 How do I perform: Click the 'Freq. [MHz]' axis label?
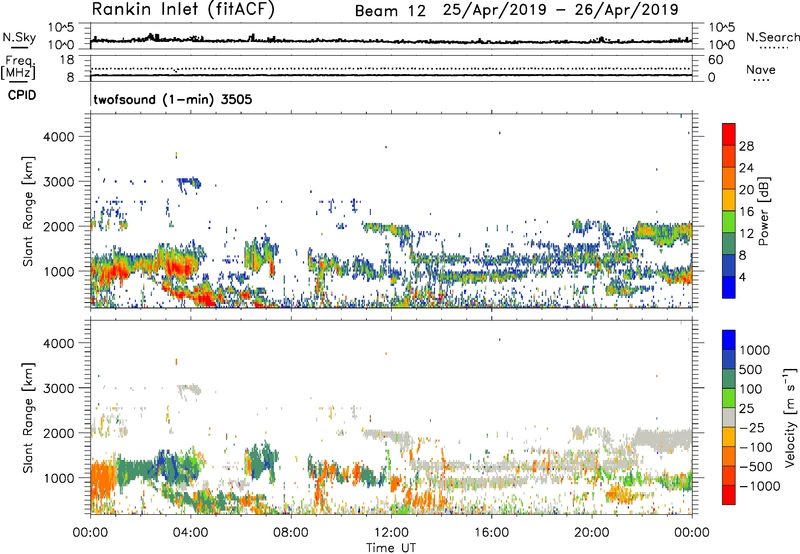point(18,67)
